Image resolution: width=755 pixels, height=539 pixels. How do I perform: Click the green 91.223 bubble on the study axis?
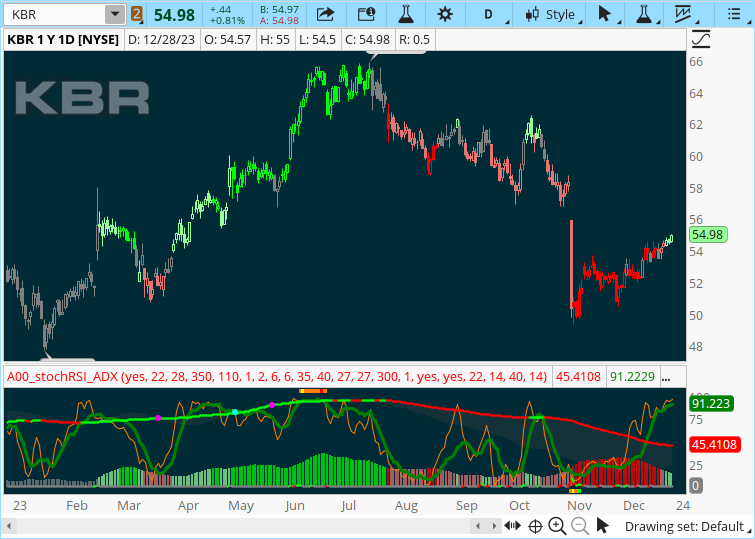coord(711,403)
